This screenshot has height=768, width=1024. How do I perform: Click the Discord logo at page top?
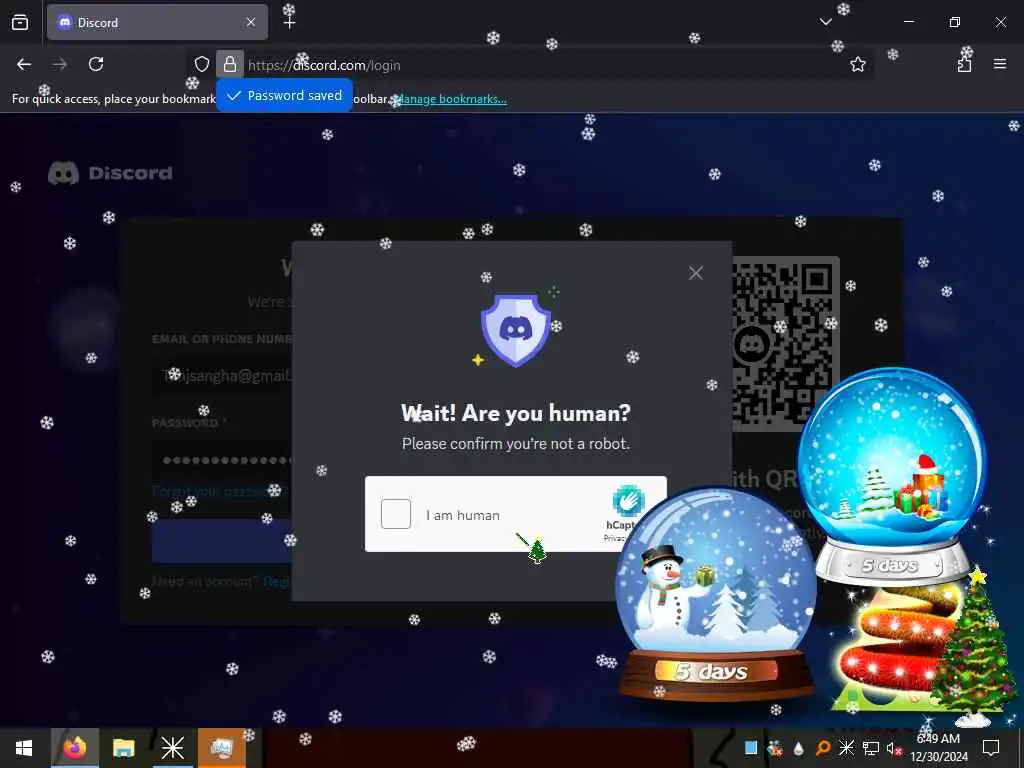tap(110, 173)
